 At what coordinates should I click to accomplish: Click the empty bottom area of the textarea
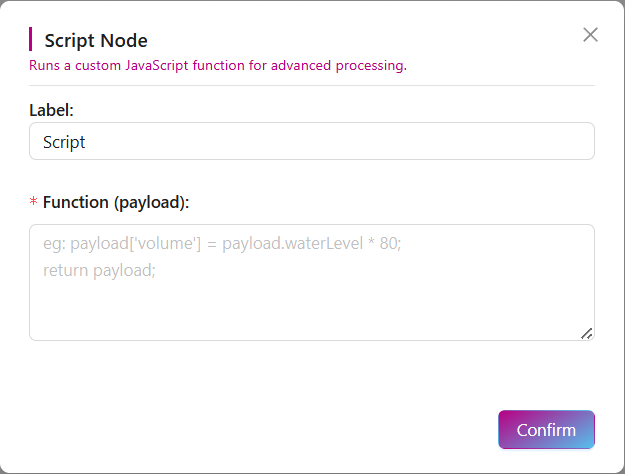(x=300, y=318)
